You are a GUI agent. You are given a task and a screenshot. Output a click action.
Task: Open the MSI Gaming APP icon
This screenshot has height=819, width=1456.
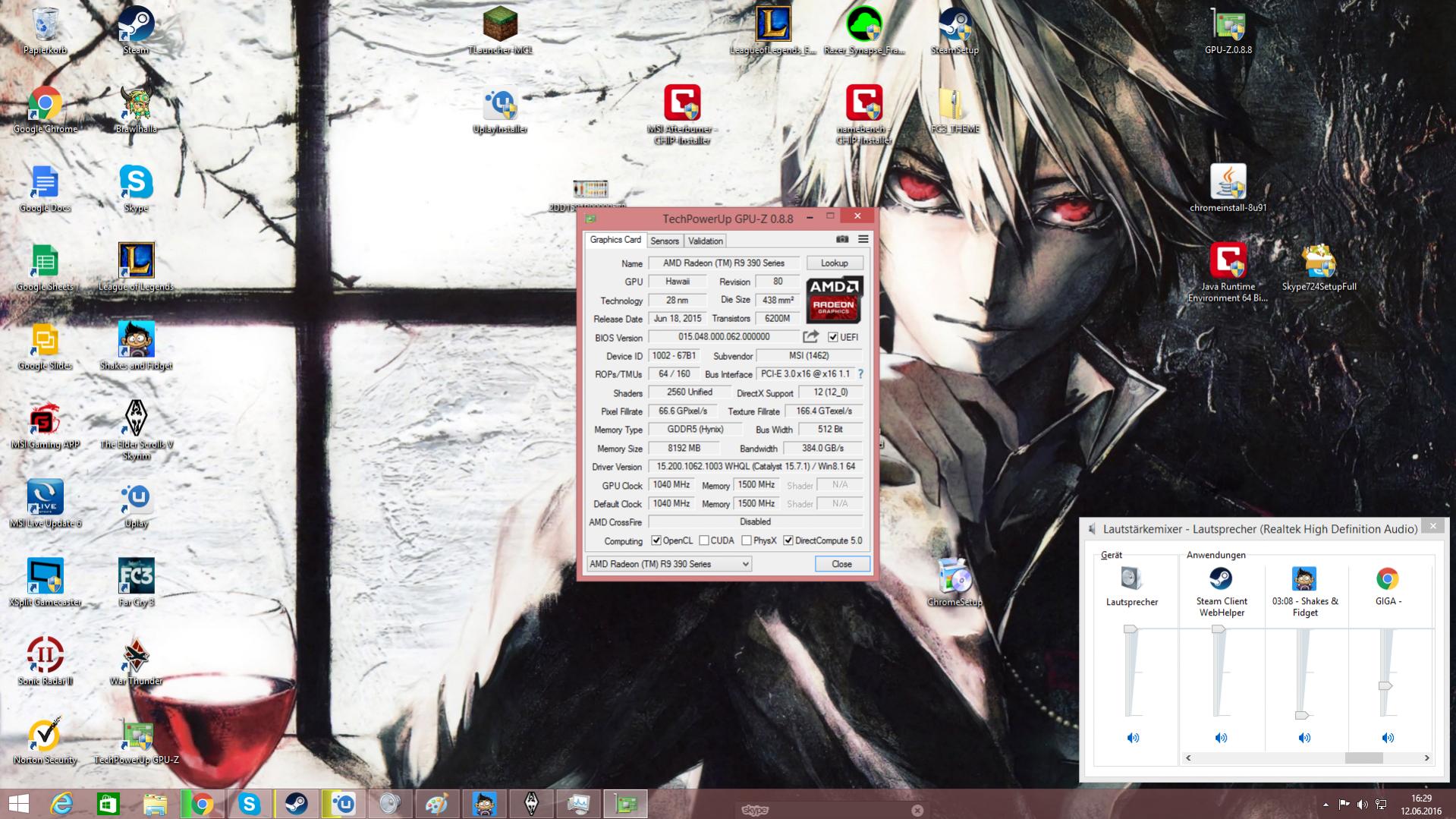[x=45, y=425]
